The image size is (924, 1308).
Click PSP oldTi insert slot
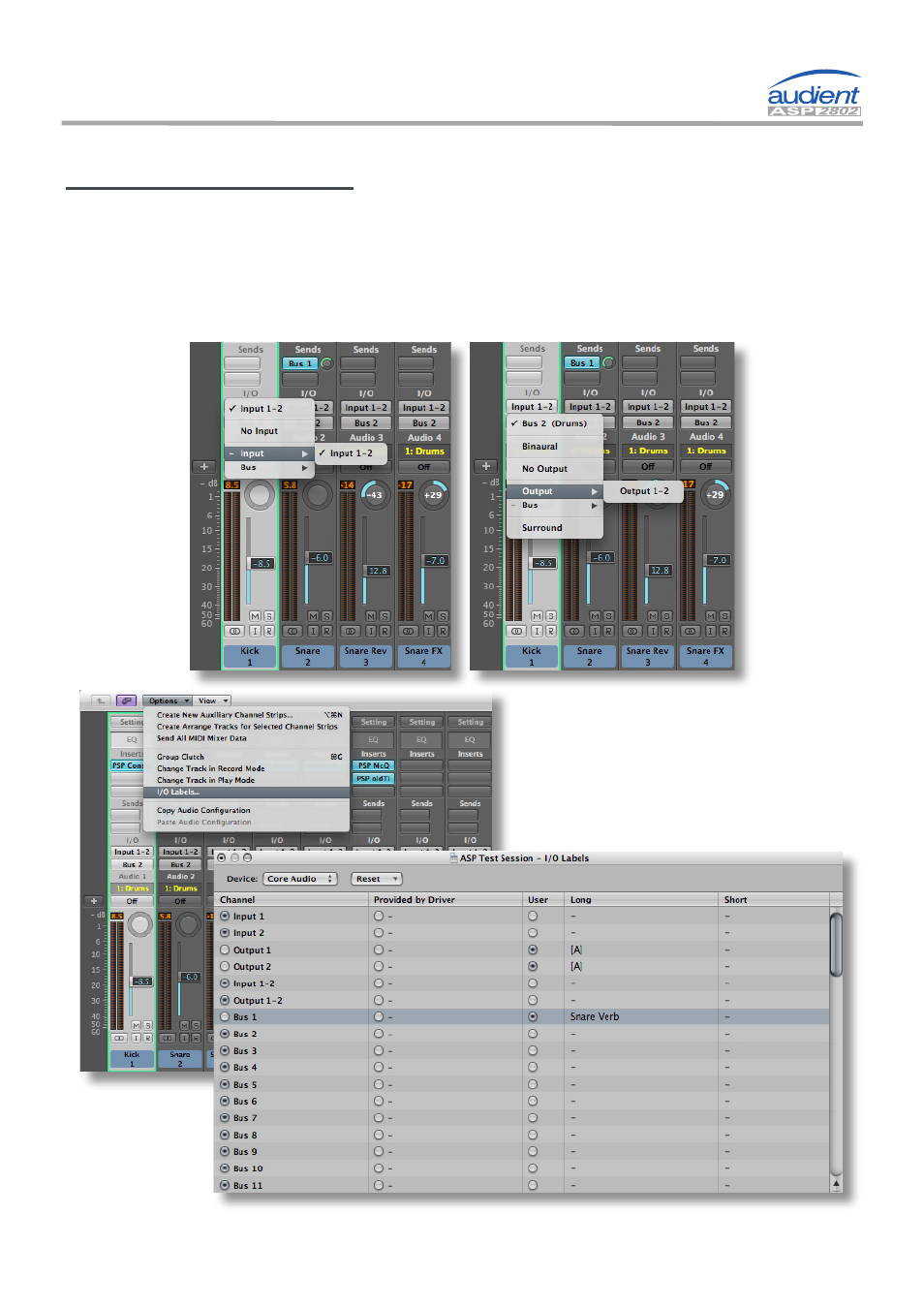[373, 779]
